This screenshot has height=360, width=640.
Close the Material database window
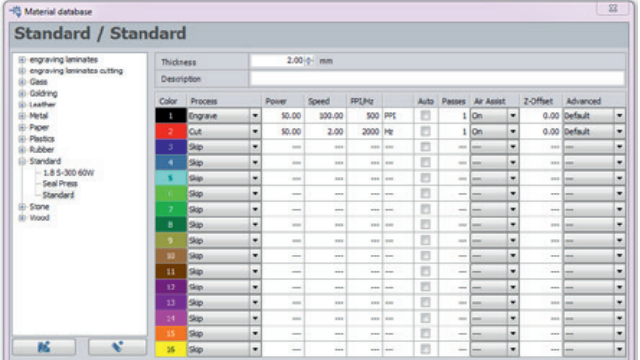coord(613,8)
